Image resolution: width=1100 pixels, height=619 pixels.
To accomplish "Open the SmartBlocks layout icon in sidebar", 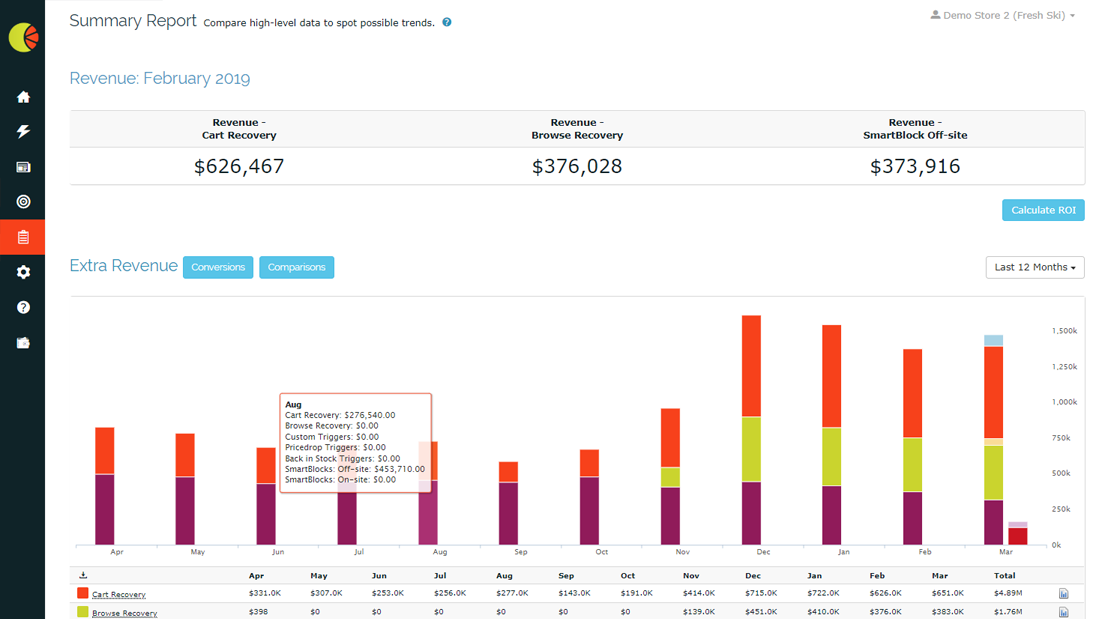I will [23, 167].
